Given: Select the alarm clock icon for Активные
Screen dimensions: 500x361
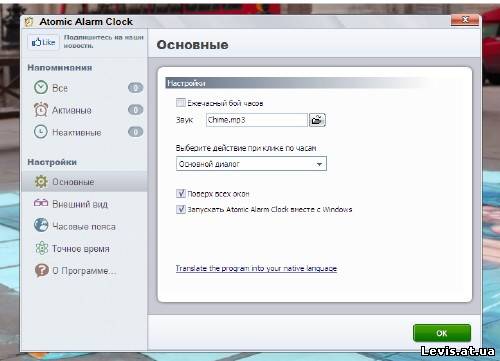Looking at the screenshot, I should point(41,109).
